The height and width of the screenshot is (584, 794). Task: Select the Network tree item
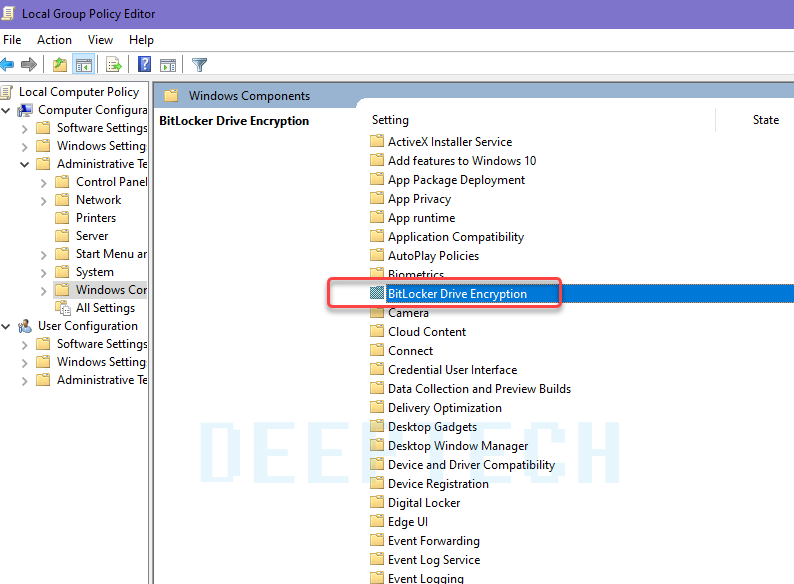tap(98, 200)
